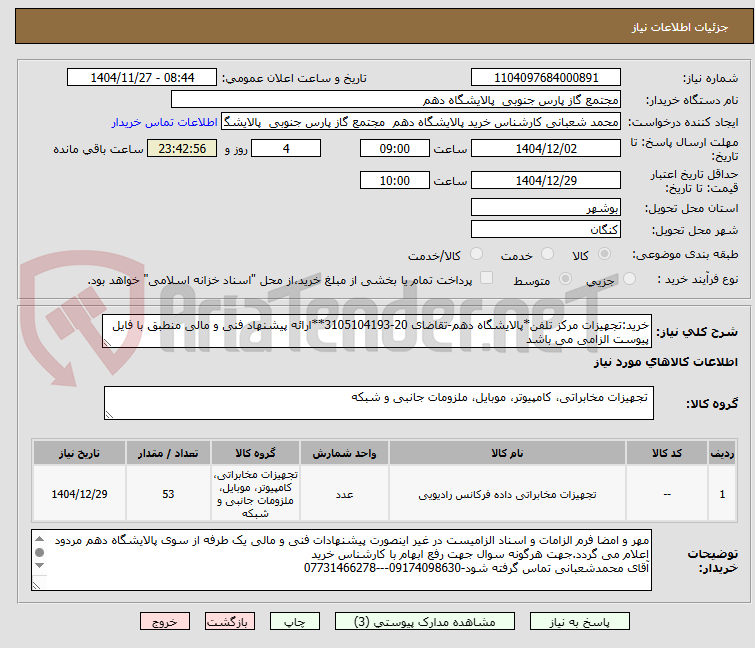The height and width of the screenshot is (648, 755).
Task: Click the کنگان city field
Action: pos(546,229)
